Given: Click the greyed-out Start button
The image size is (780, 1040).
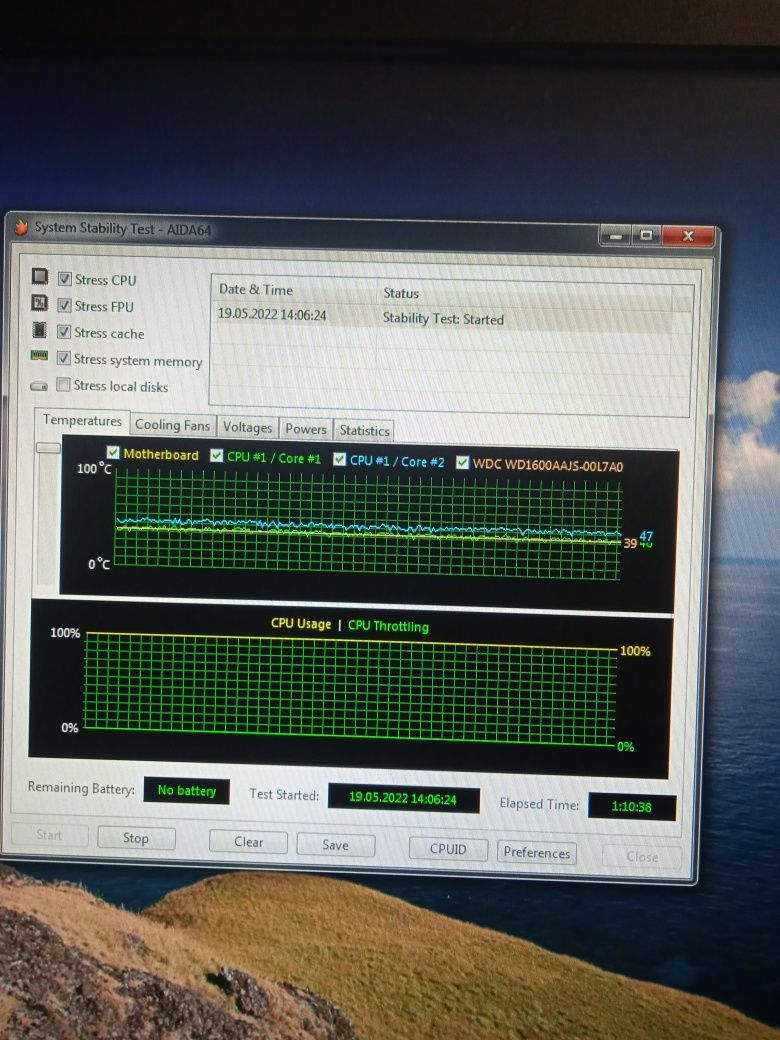Looking at the screenshot, I should point(49,835).
